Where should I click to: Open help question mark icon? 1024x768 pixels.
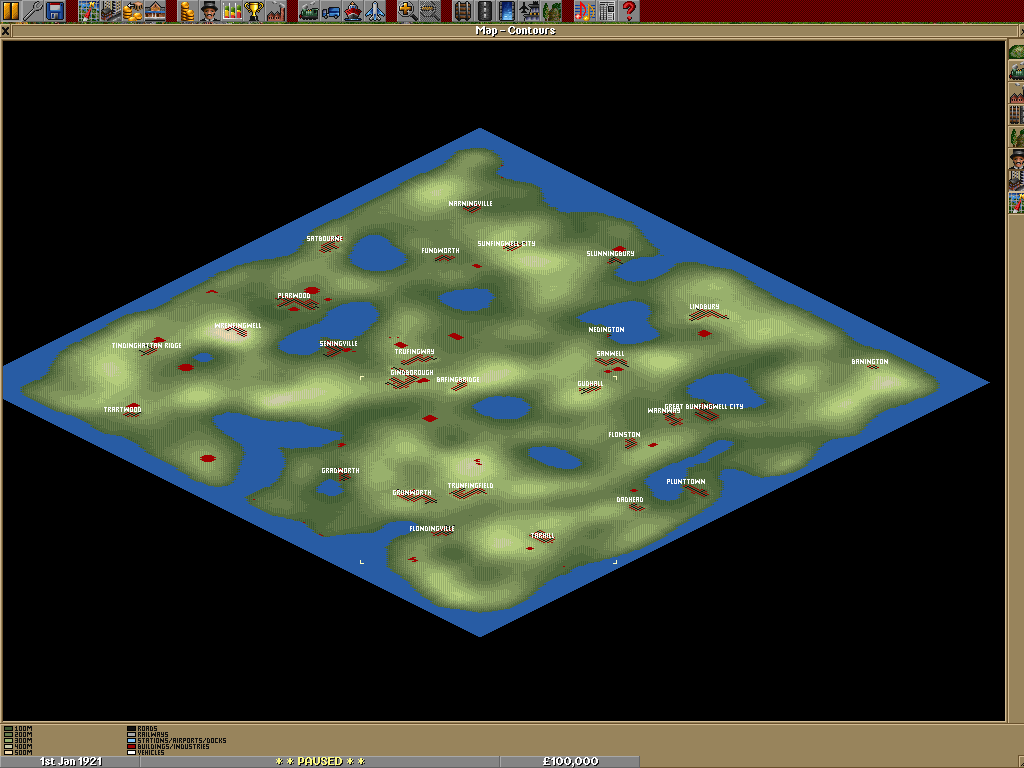click(629, 11)
